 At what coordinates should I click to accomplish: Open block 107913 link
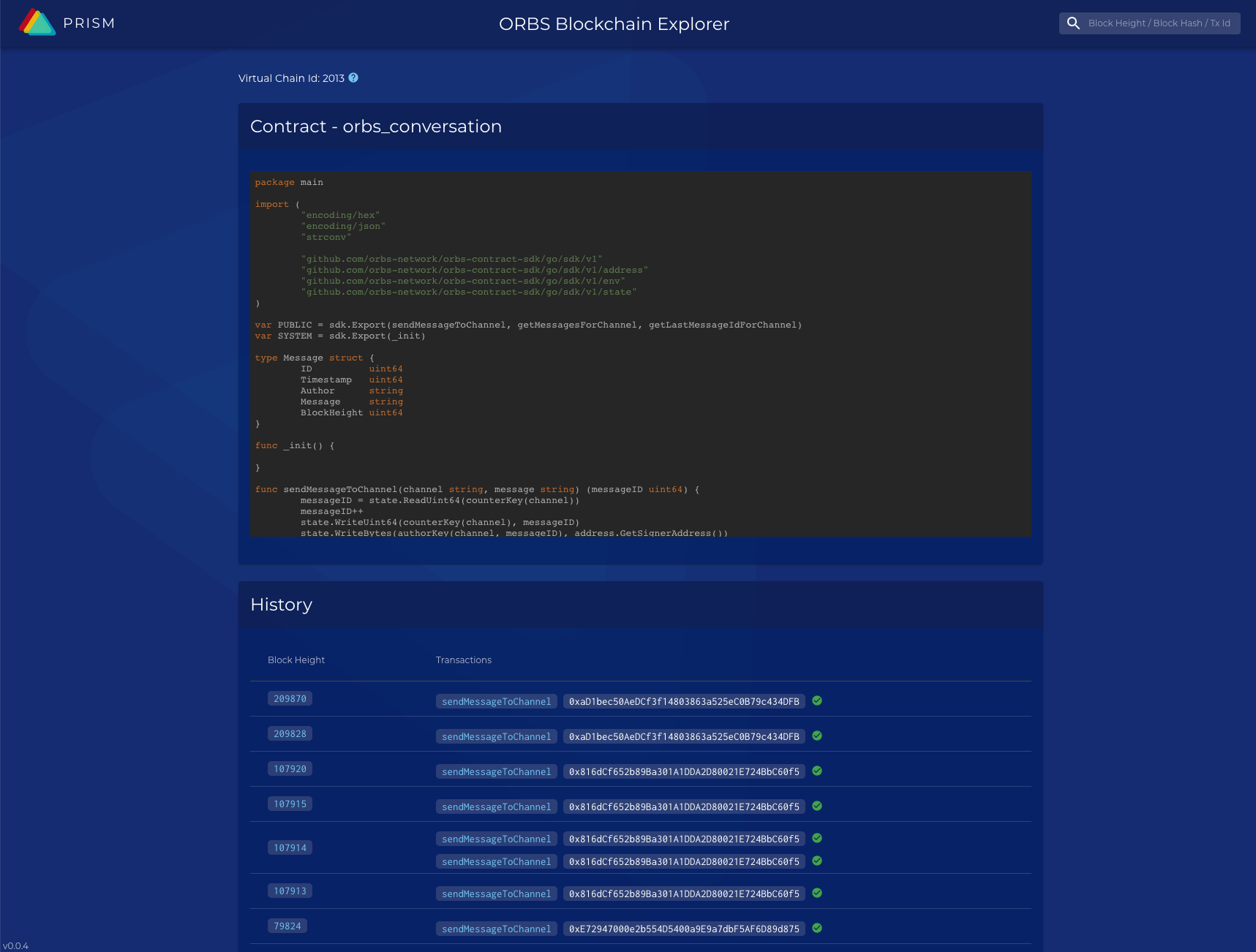(290, 891)
